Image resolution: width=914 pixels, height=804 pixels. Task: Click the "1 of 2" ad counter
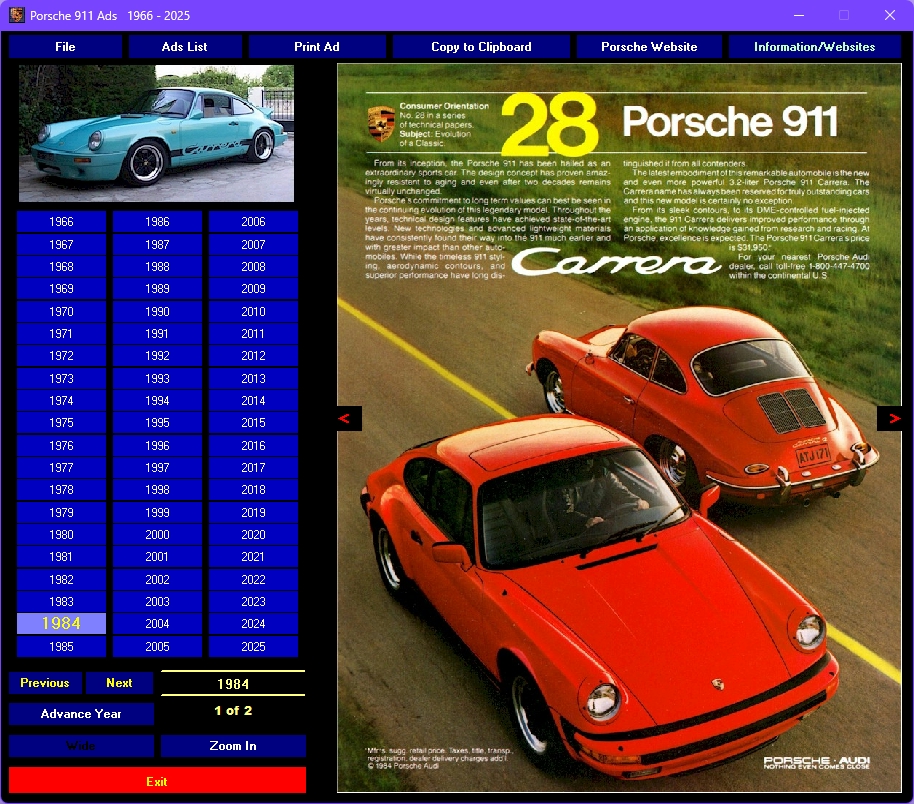(x=233, y=710)
